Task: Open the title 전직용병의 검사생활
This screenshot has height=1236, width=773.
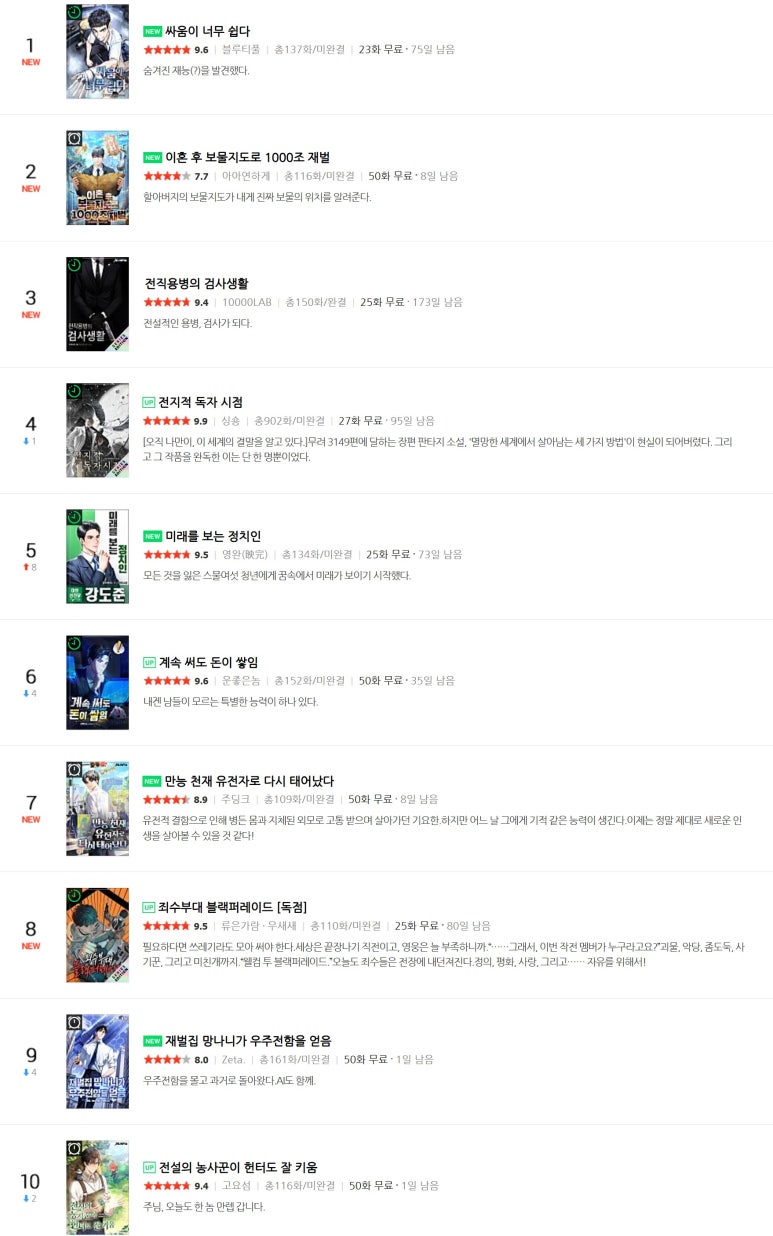Action: point(196,284)
